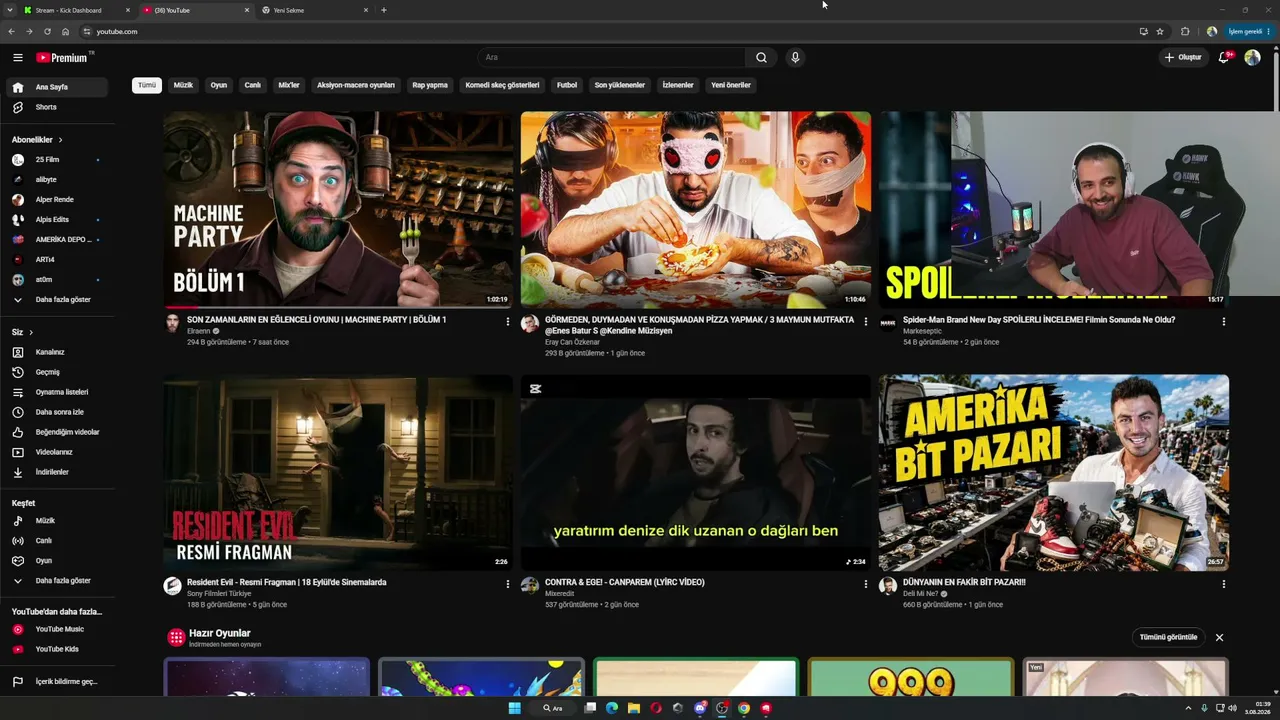The image size is (1280, 720).
Task: Open Müzik under the Keşfet section
Action: tap(56, 521)
